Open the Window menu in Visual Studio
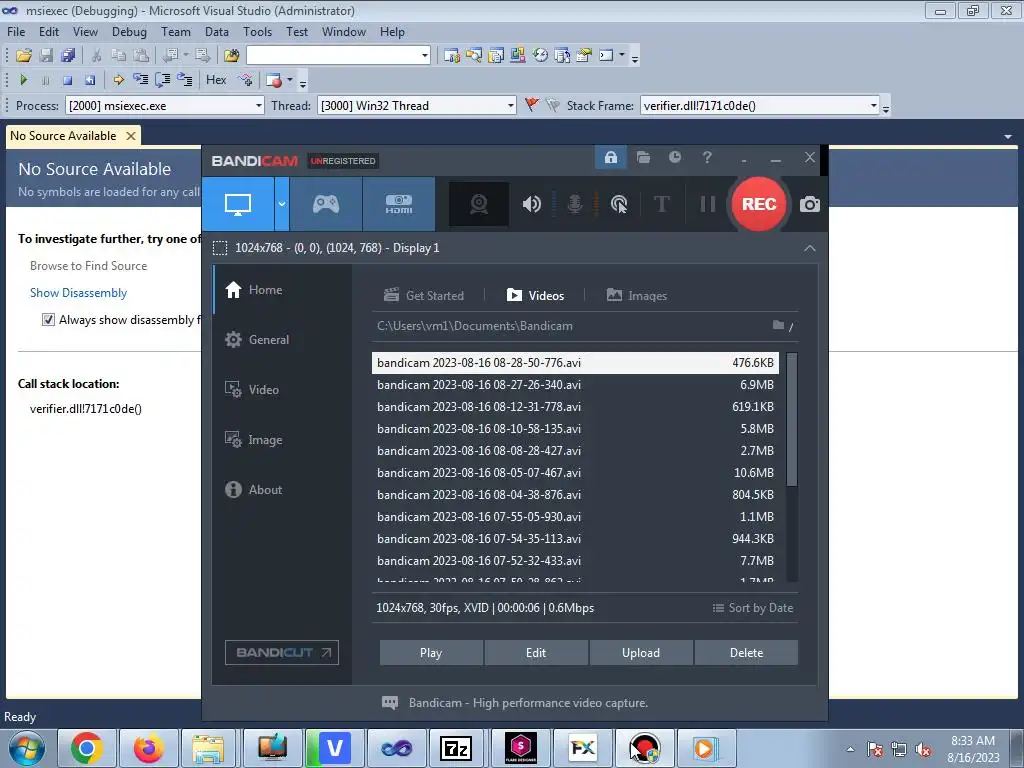 [344, 31]
